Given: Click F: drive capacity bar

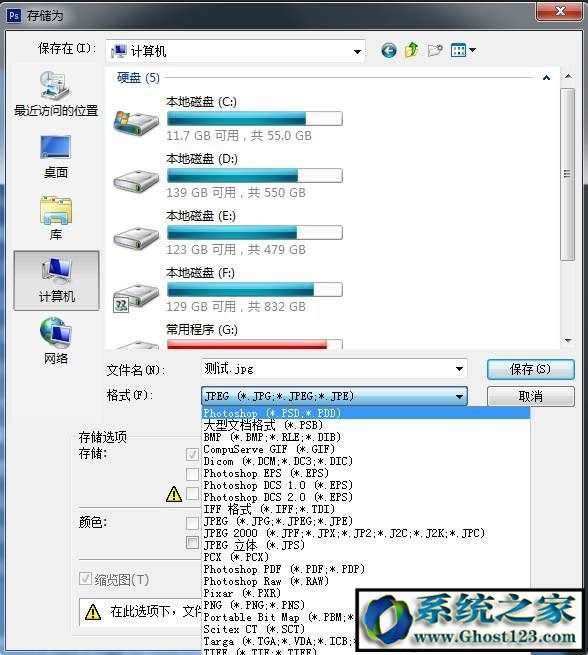Looking at the screenshot, I should [x=255, y=289].
